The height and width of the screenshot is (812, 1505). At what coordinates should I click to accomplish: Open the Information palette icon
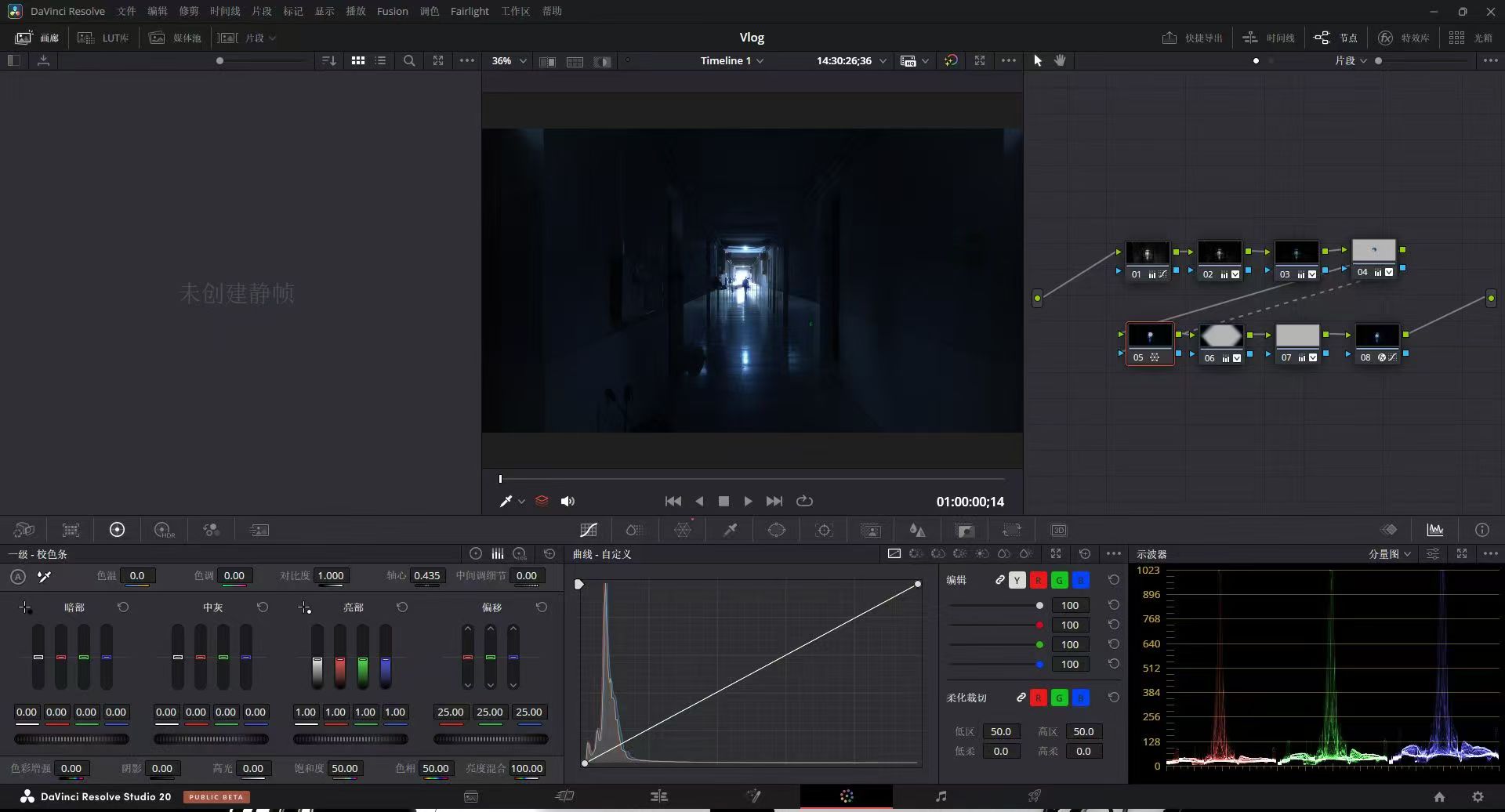point(1482,530)
